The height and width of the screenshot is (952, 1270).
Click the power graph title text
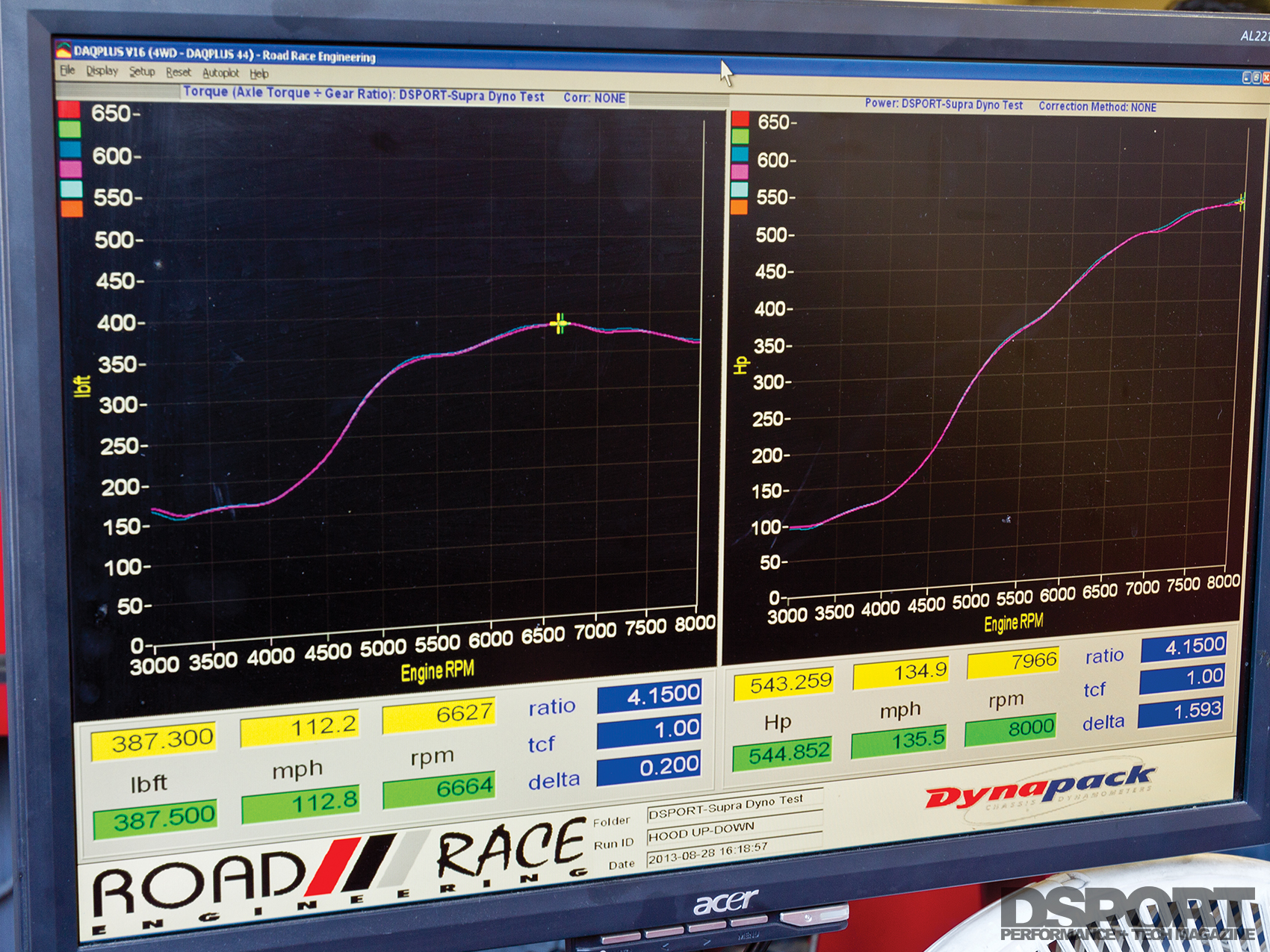click(944, 104)
